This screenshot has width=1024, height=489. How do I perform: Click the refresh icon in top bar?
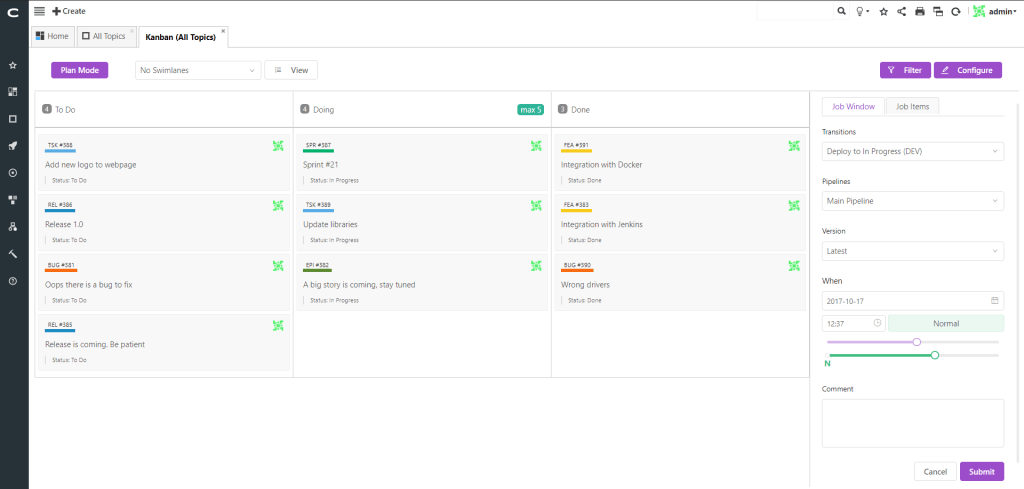click(956, 11)
